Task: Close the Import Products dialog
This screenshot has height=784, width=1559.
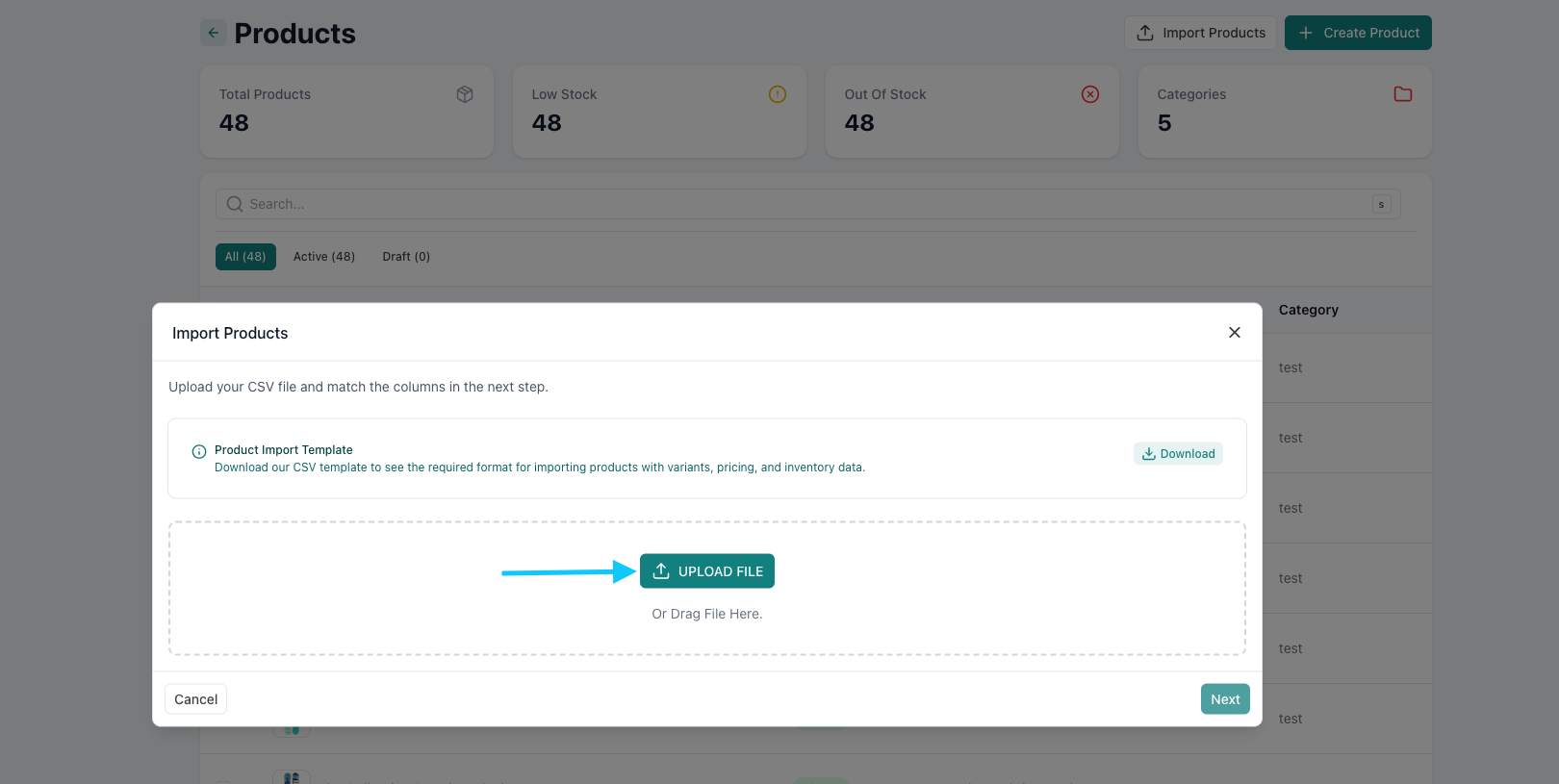Action: (1234, 332)
